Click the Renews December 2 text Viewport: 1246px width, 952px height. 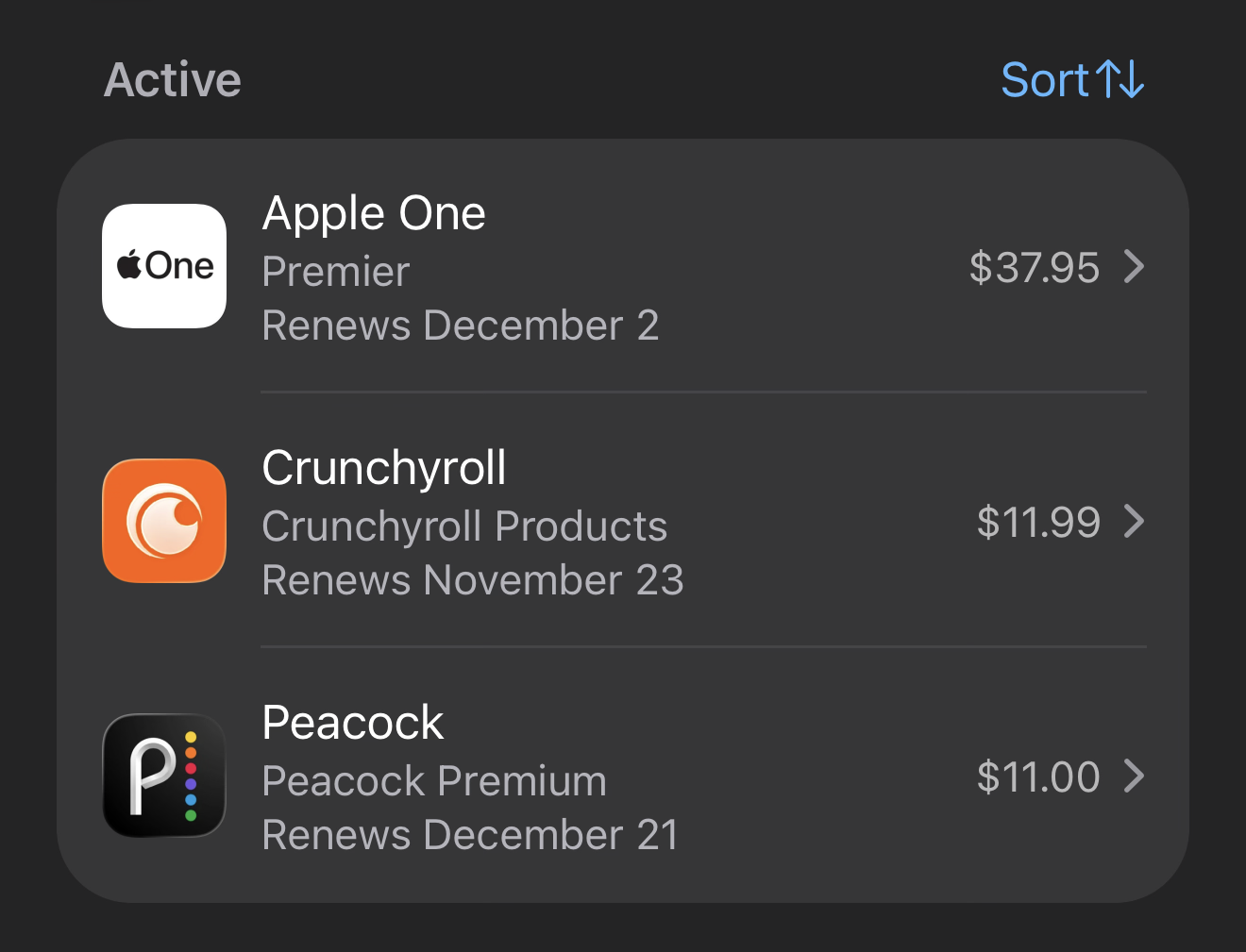point(461,326)
